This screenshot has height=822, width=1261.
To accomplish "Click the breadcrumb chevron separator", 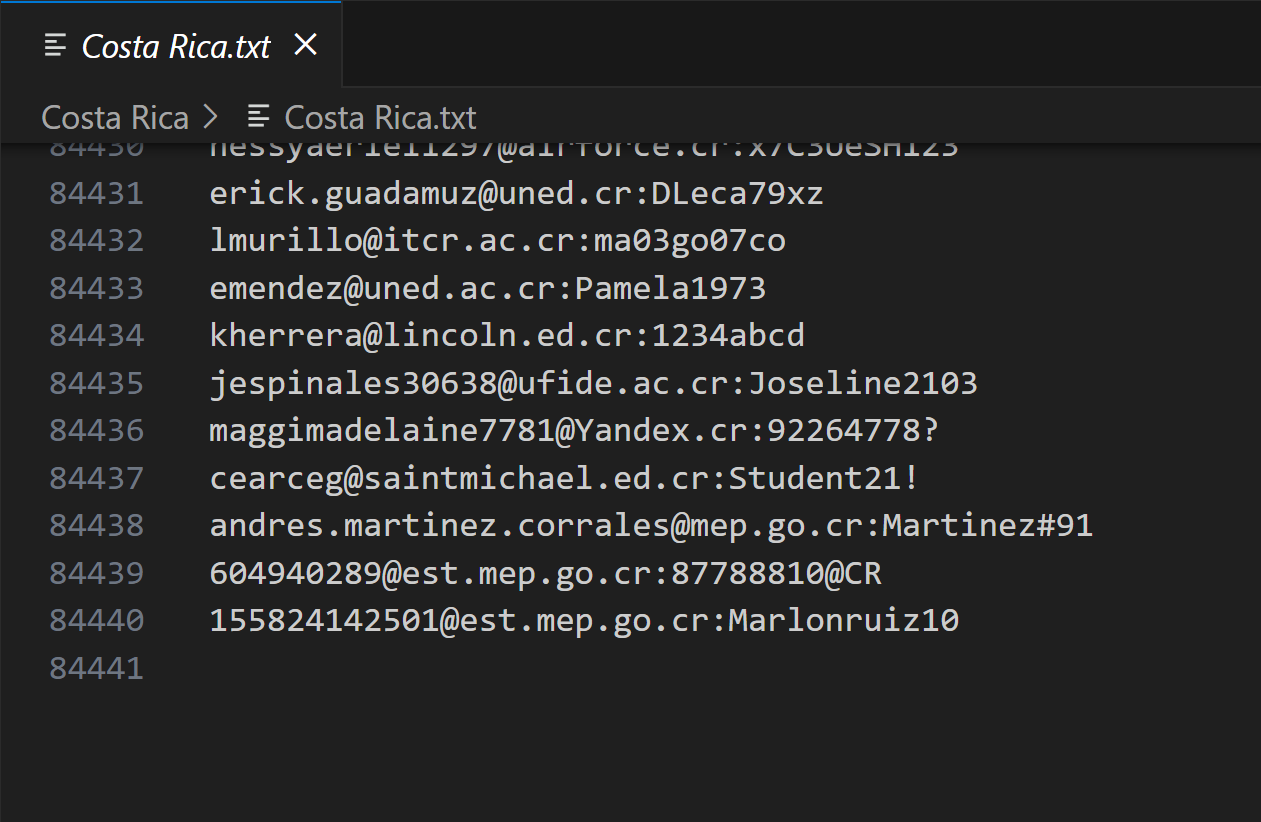I will click(210, 118).
